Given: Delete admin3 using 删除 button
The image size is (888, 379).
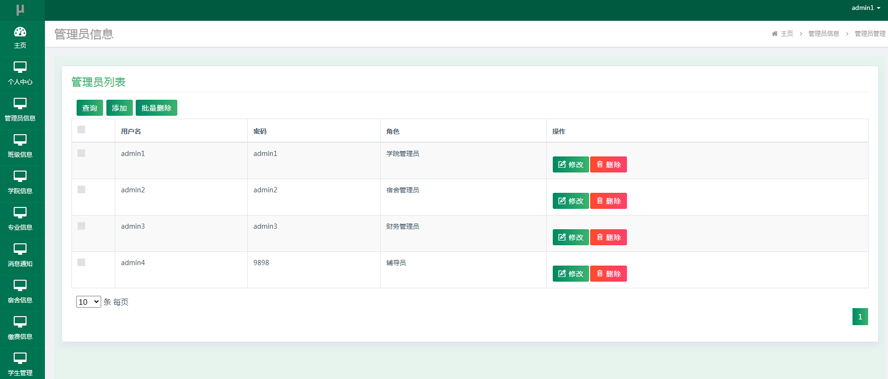Looking at the screenshot, I should coord(608,237).
